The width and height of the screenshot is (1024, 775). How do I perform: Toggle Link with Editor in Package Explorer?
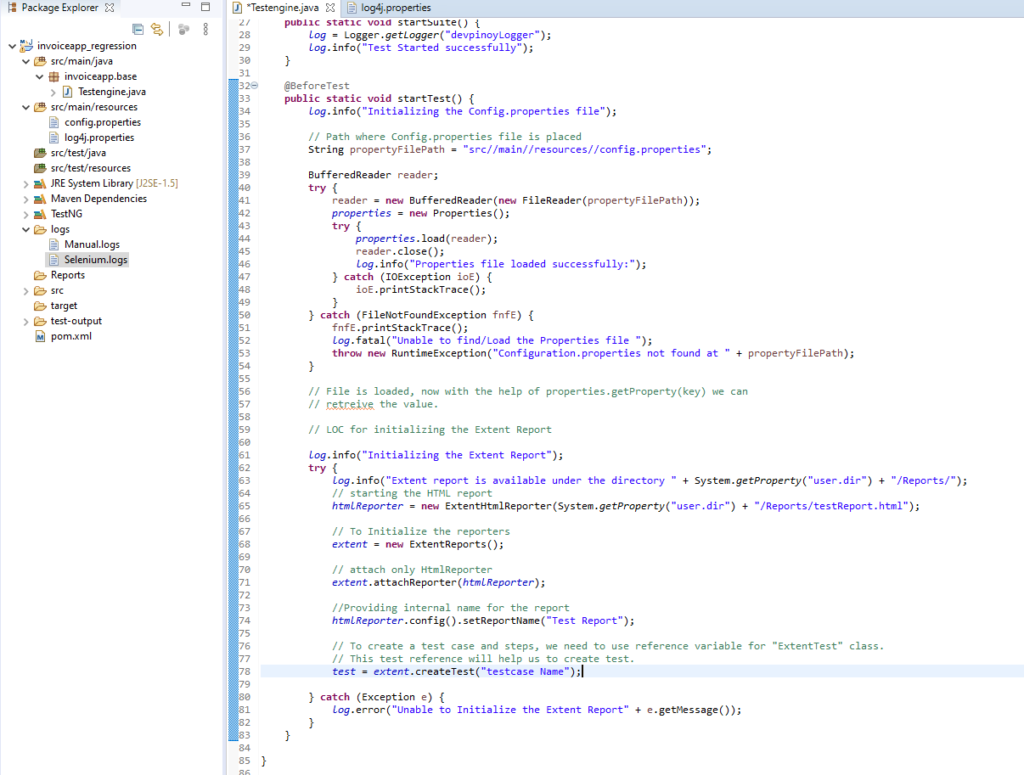coord(157,29)
